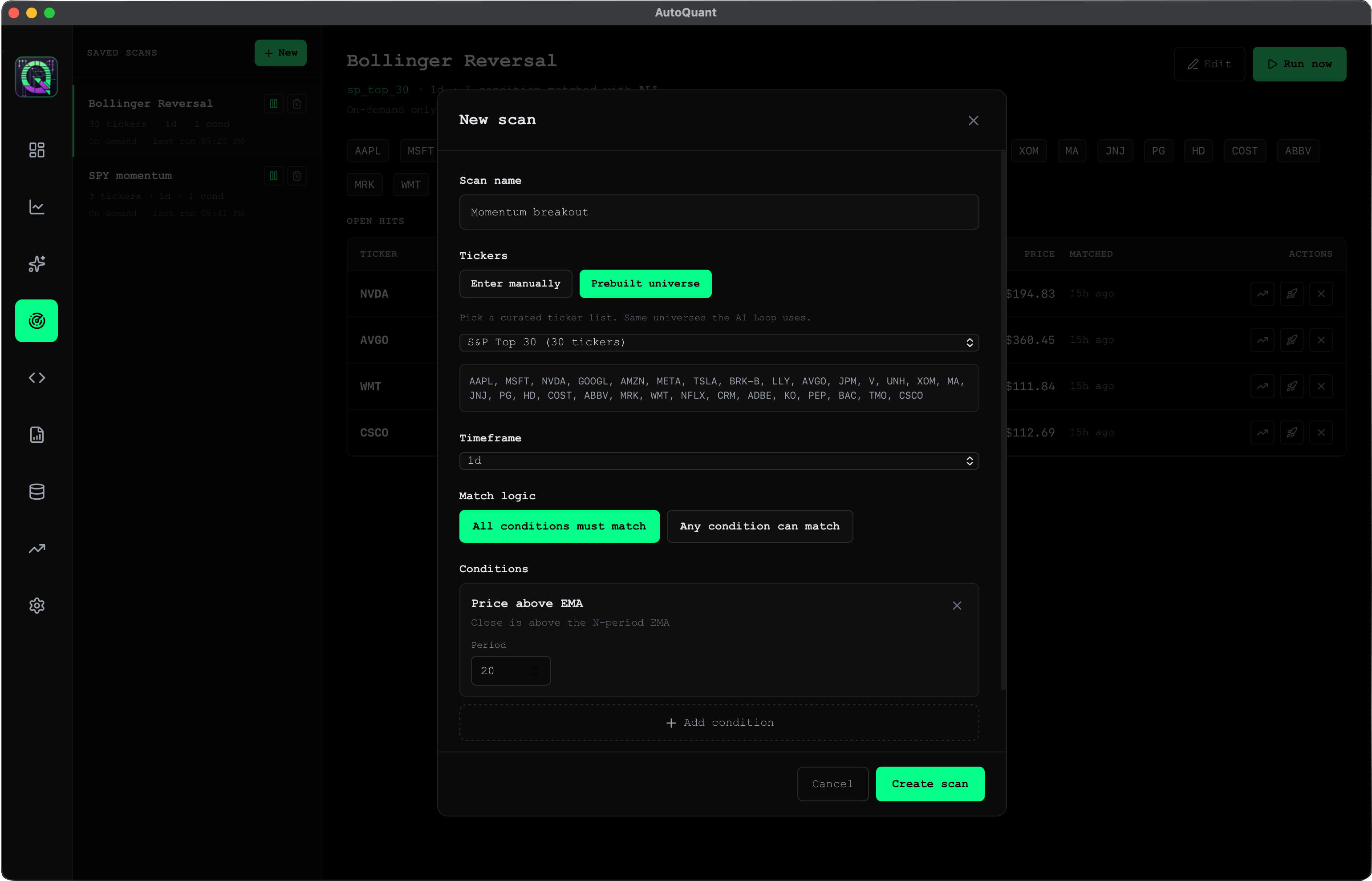Click the CSCO ticker in hits table
1372x881 pixels.
(374, 432)
